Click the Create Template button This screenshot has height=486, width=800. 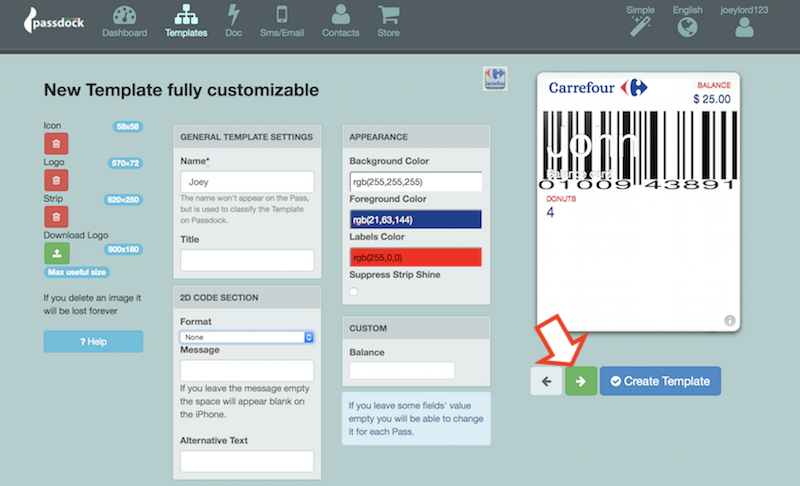point(660,381)
